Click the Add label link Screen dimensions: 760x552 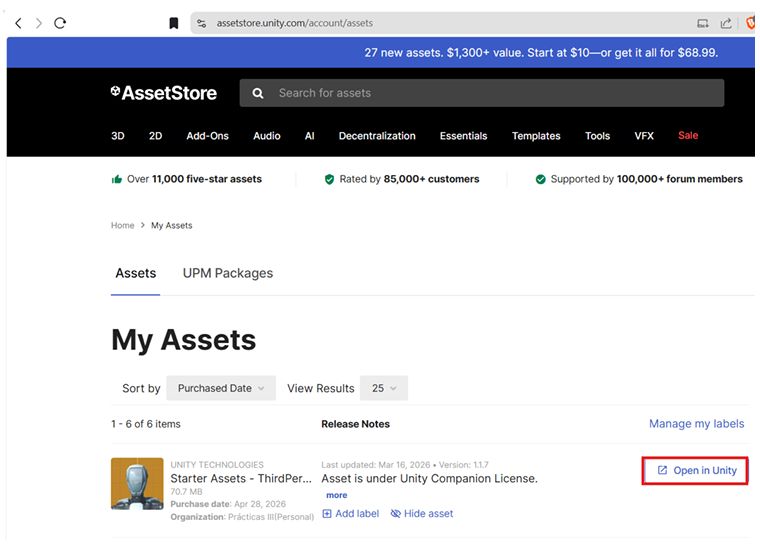357,514
